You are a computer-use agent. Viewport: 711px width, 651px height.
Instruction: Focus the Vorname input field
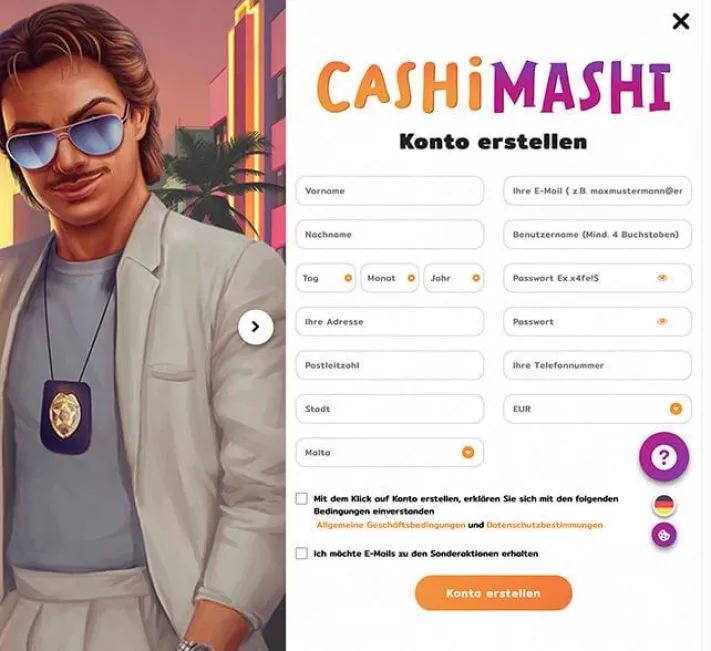coord(390,191)
